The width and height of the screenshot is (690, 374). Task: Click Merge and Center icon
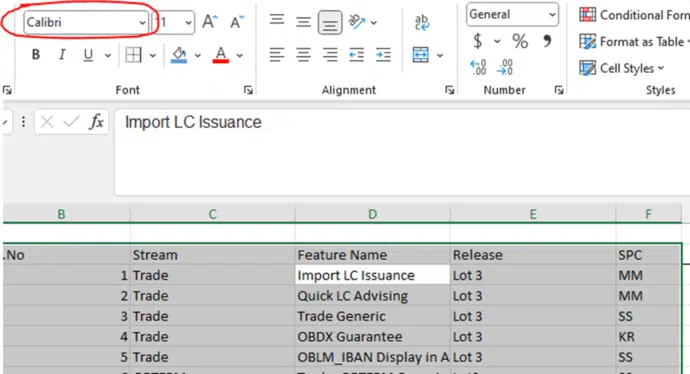pos(421,55)
